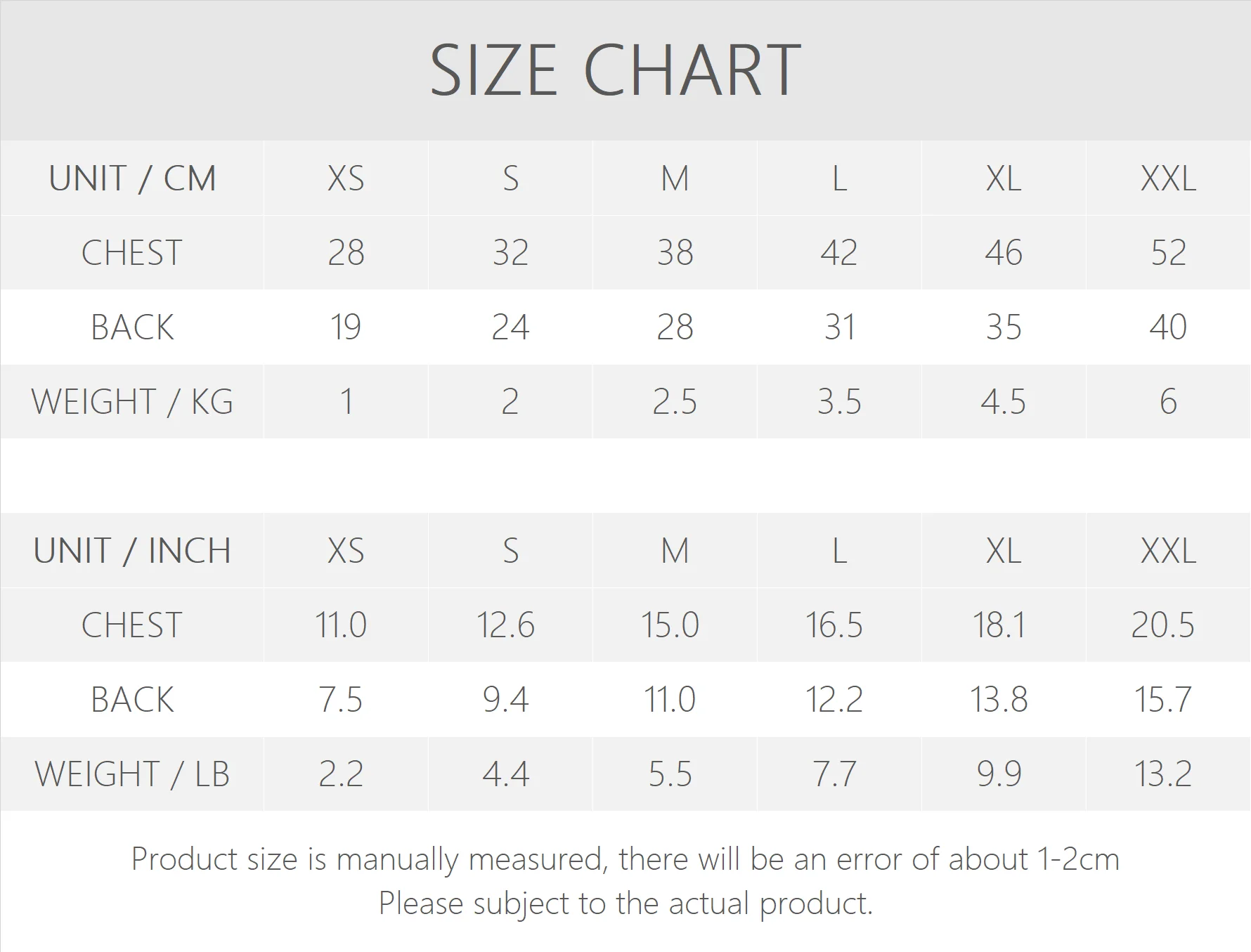Click the XXL column header in CM table
Image resolution: width=1251 pixels, height=952 pixels.
[1168, 178]
